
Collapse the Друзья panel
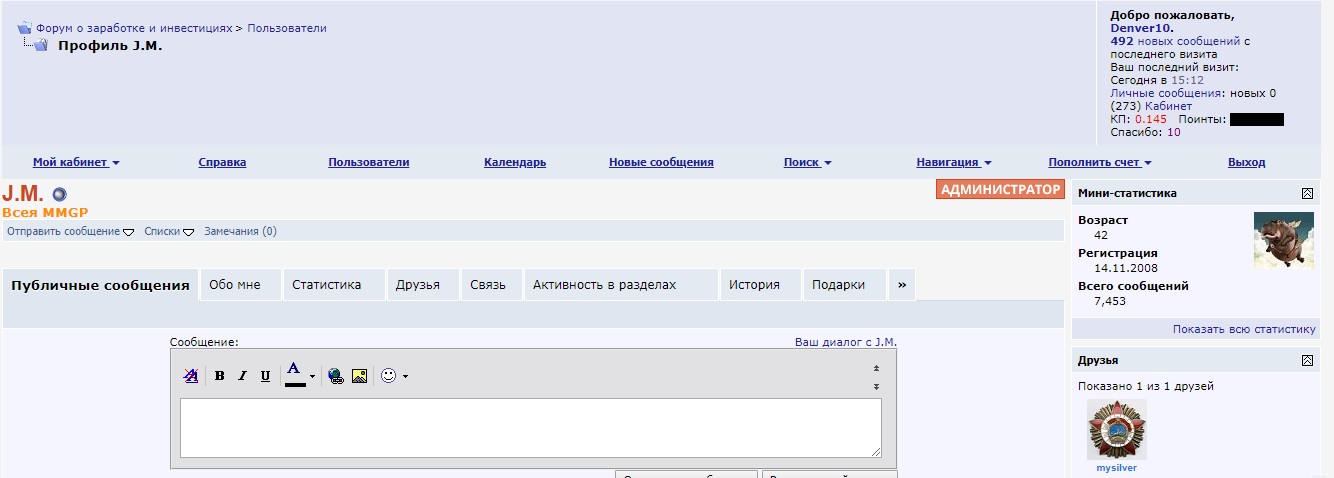[x=1307, y=360]
